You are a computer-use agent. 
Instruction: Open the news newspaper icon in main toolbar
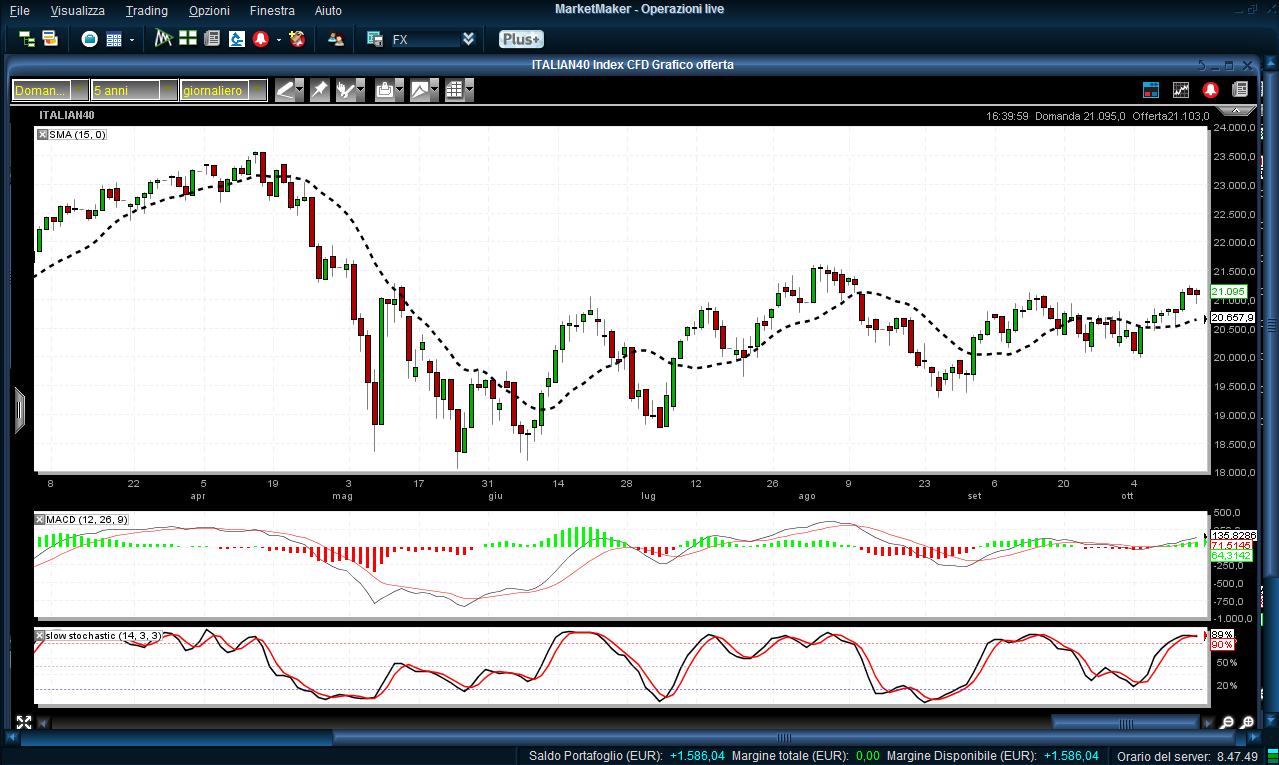click(x=211, y=39)
